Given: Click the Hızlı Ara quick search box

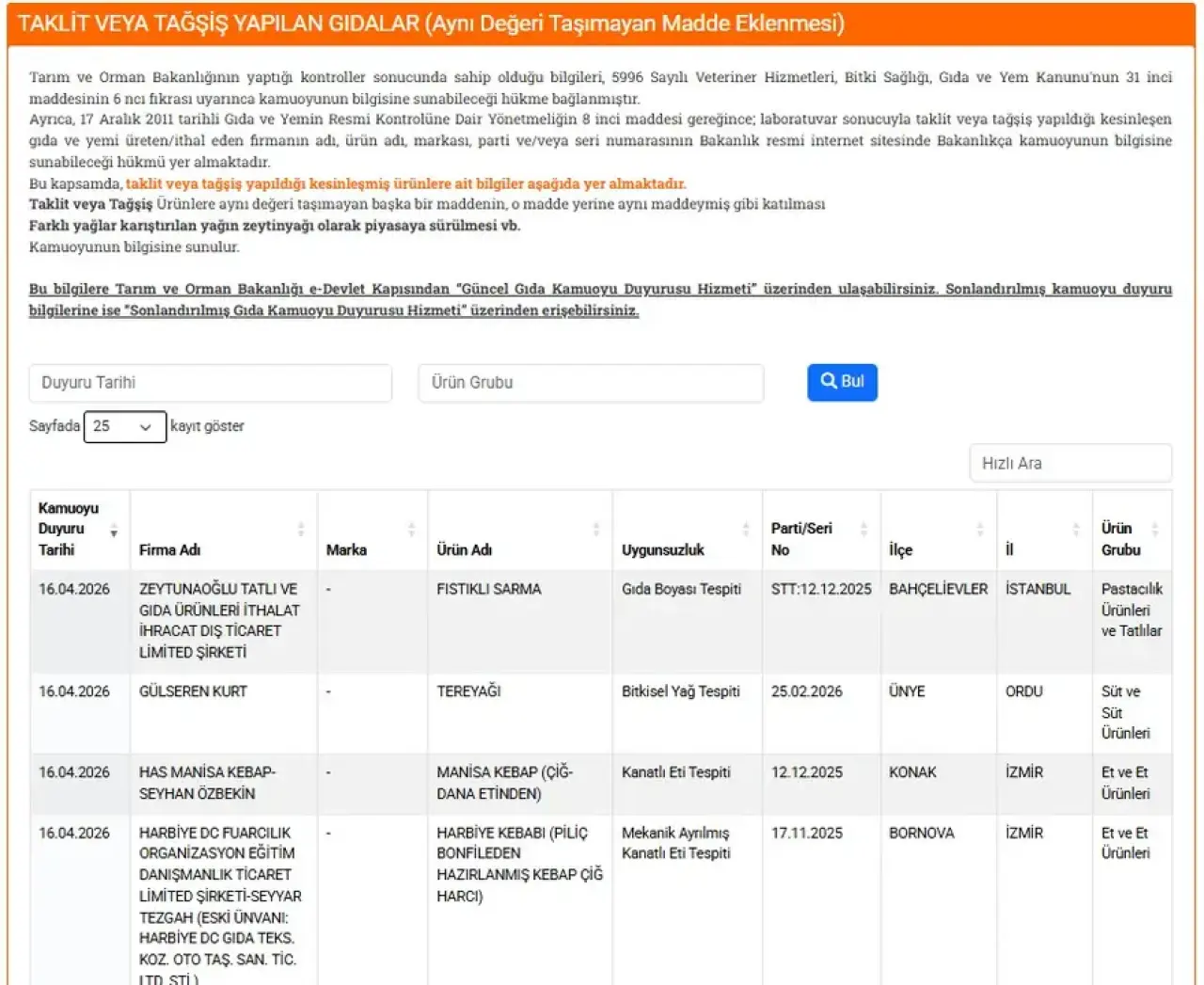Looking at the screenshot, I should click(1069, 464).
